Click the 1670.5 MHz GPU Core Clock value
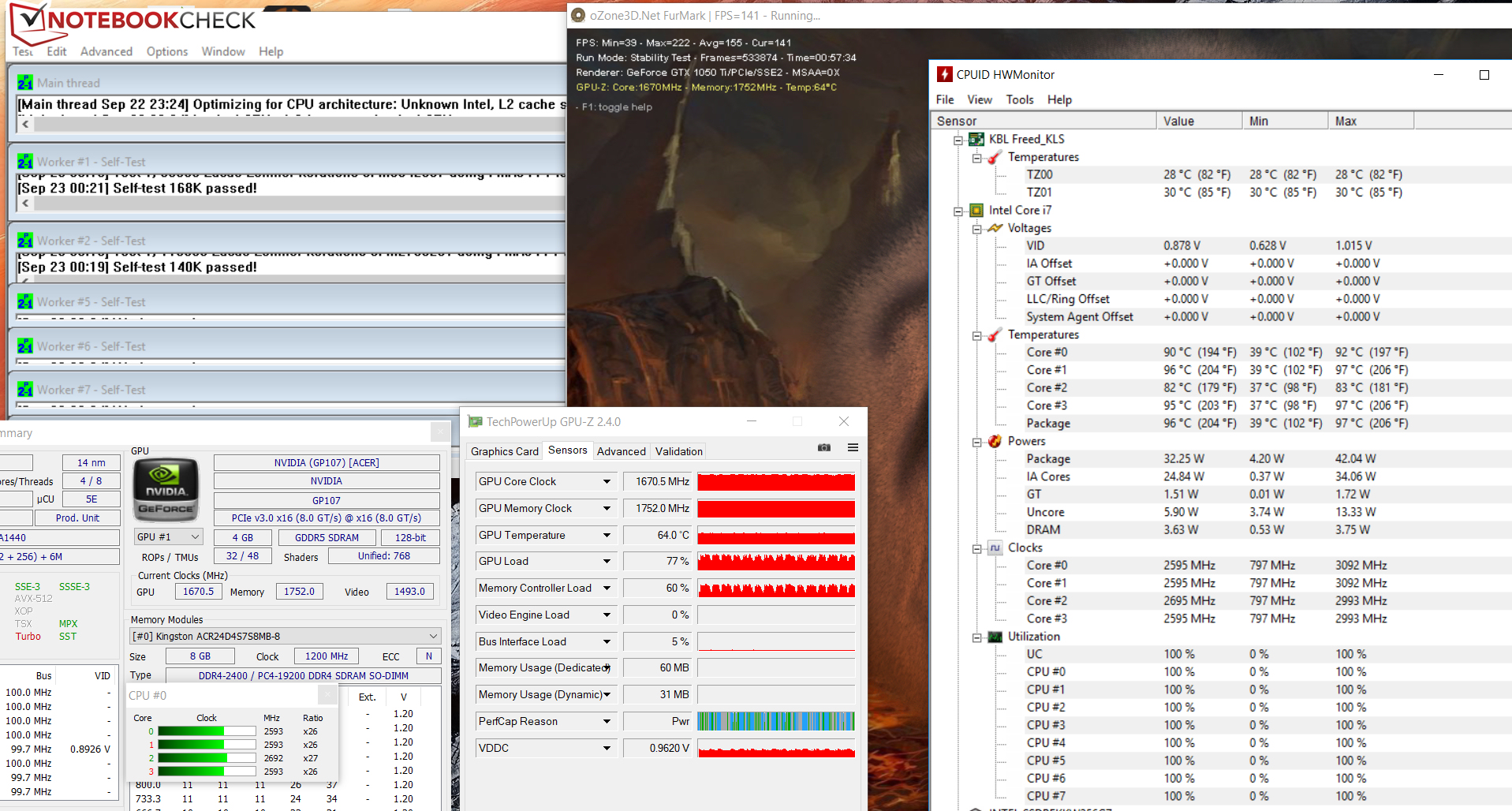 click(657, 481)
